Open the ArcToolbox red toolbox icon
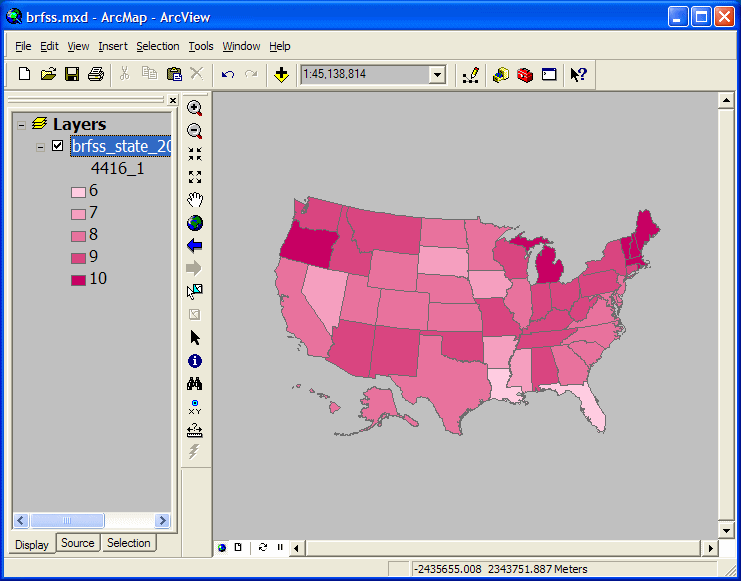 coord(525,74)
